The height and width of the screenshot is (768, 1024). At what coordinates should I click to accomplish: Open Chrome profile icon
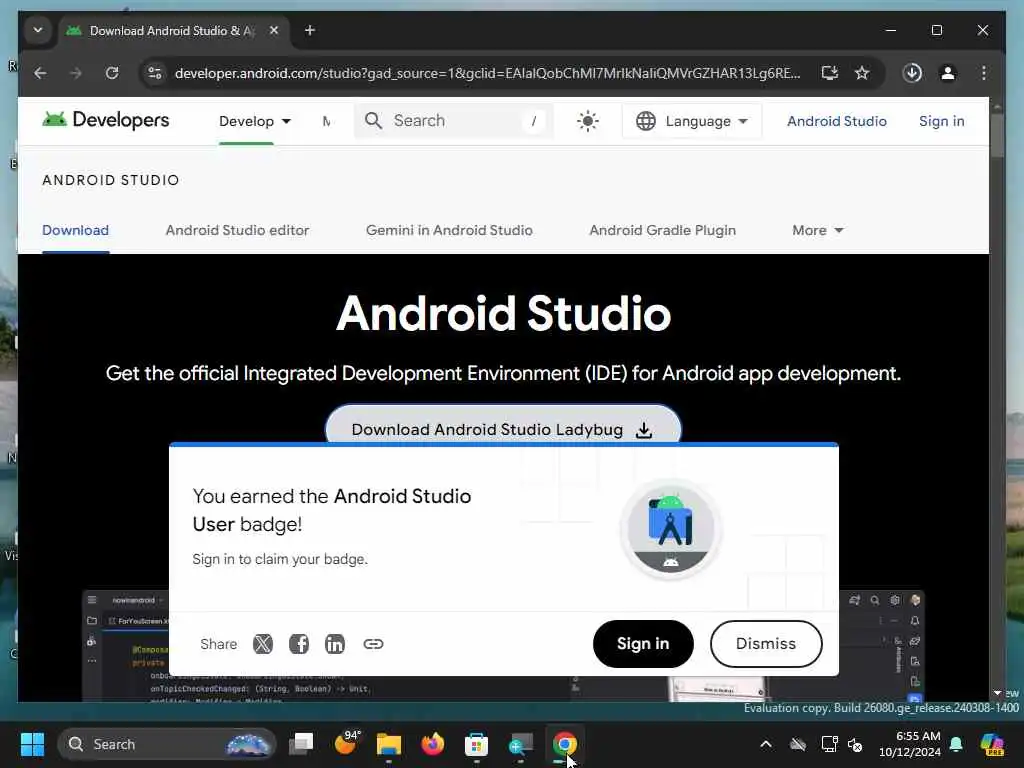coord(948,72)
